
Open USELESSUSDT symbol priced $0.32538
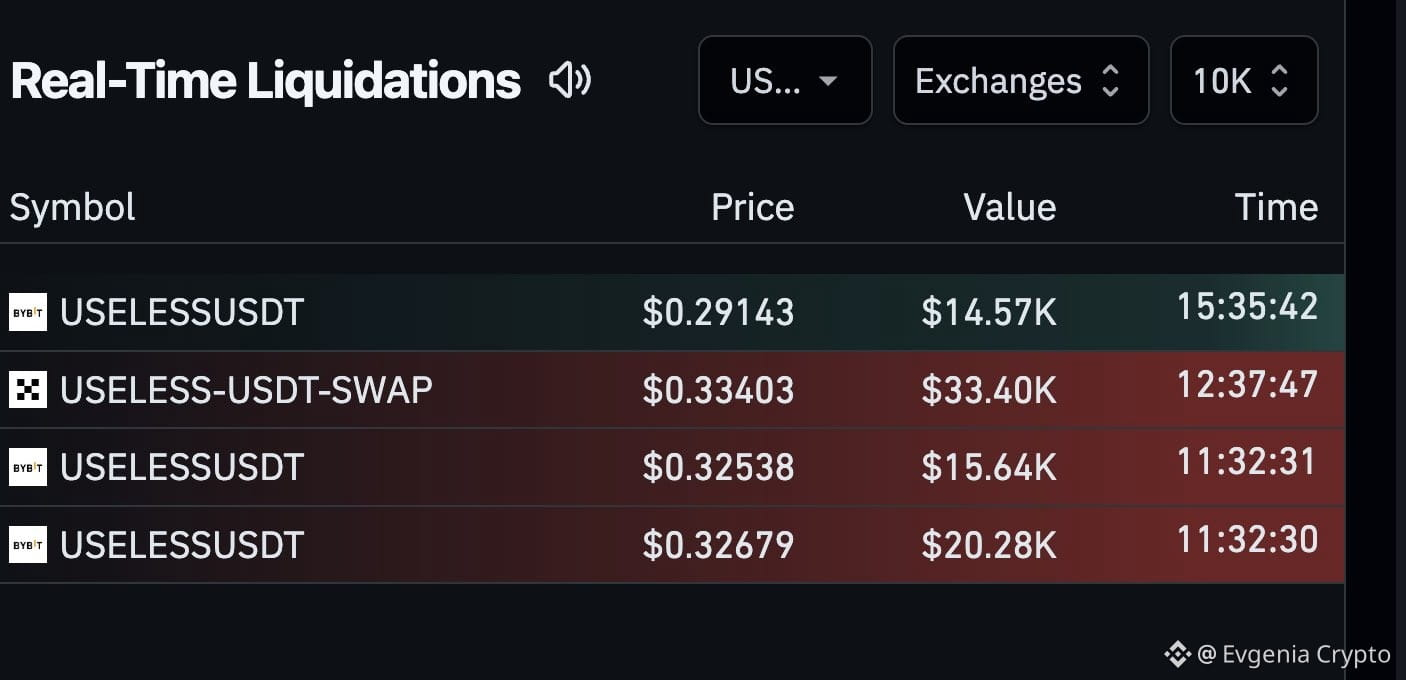point(182,467)
